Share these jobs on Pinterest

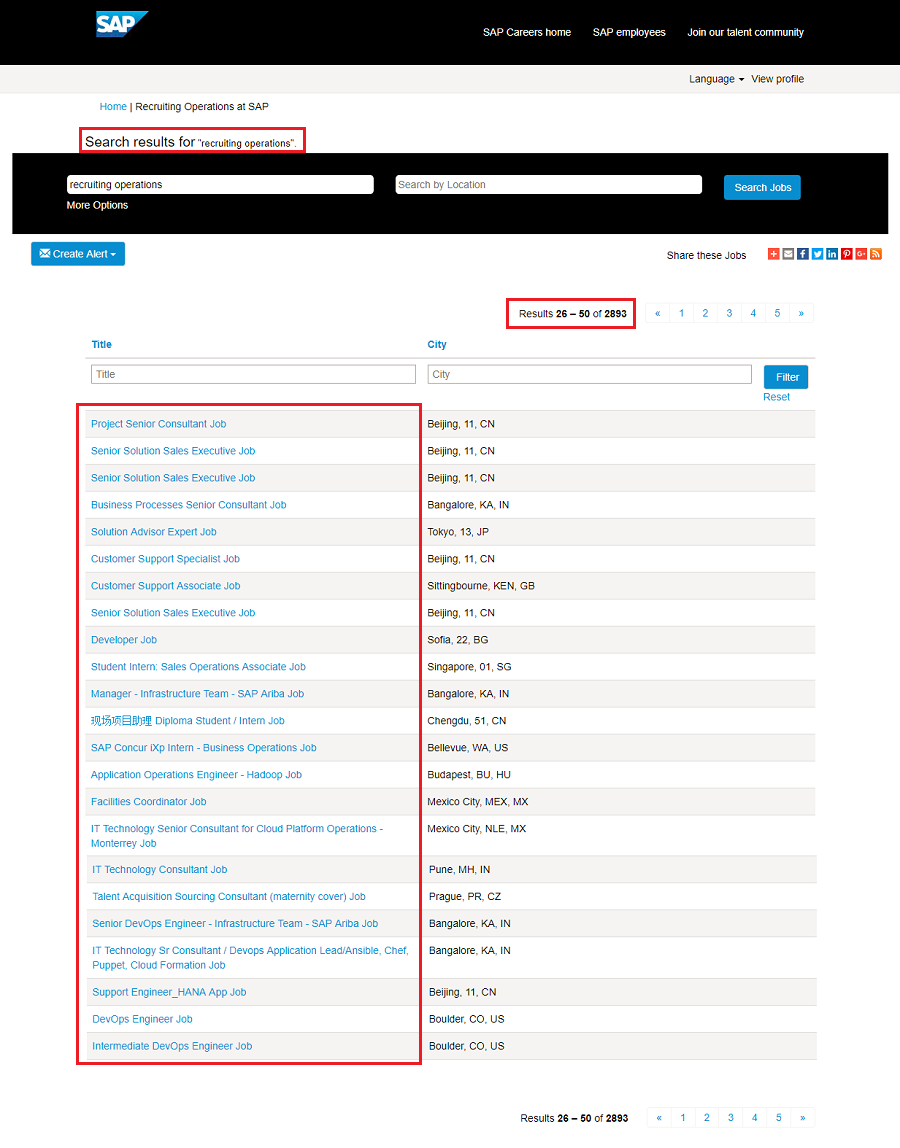coord(847,254)
